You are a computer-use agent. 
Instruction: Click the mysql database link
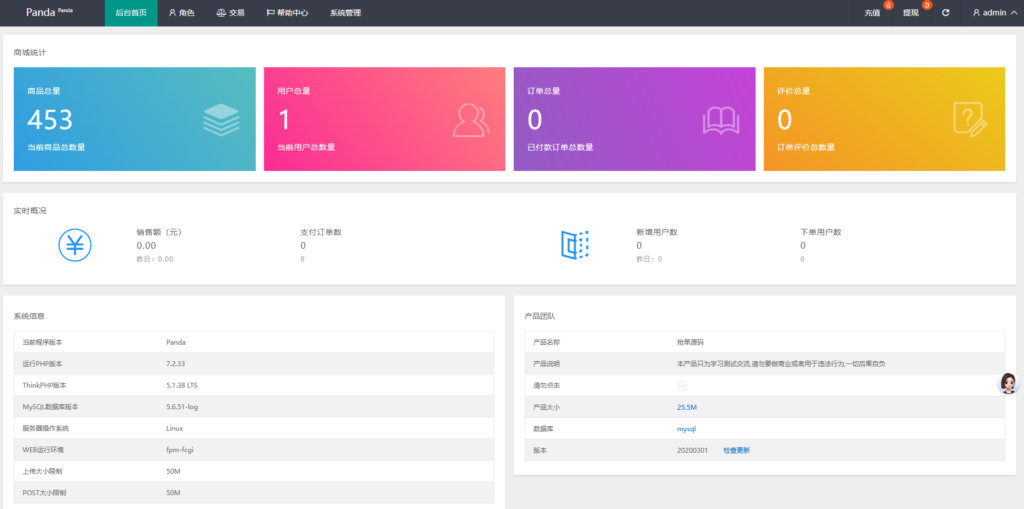pos(686,428)
